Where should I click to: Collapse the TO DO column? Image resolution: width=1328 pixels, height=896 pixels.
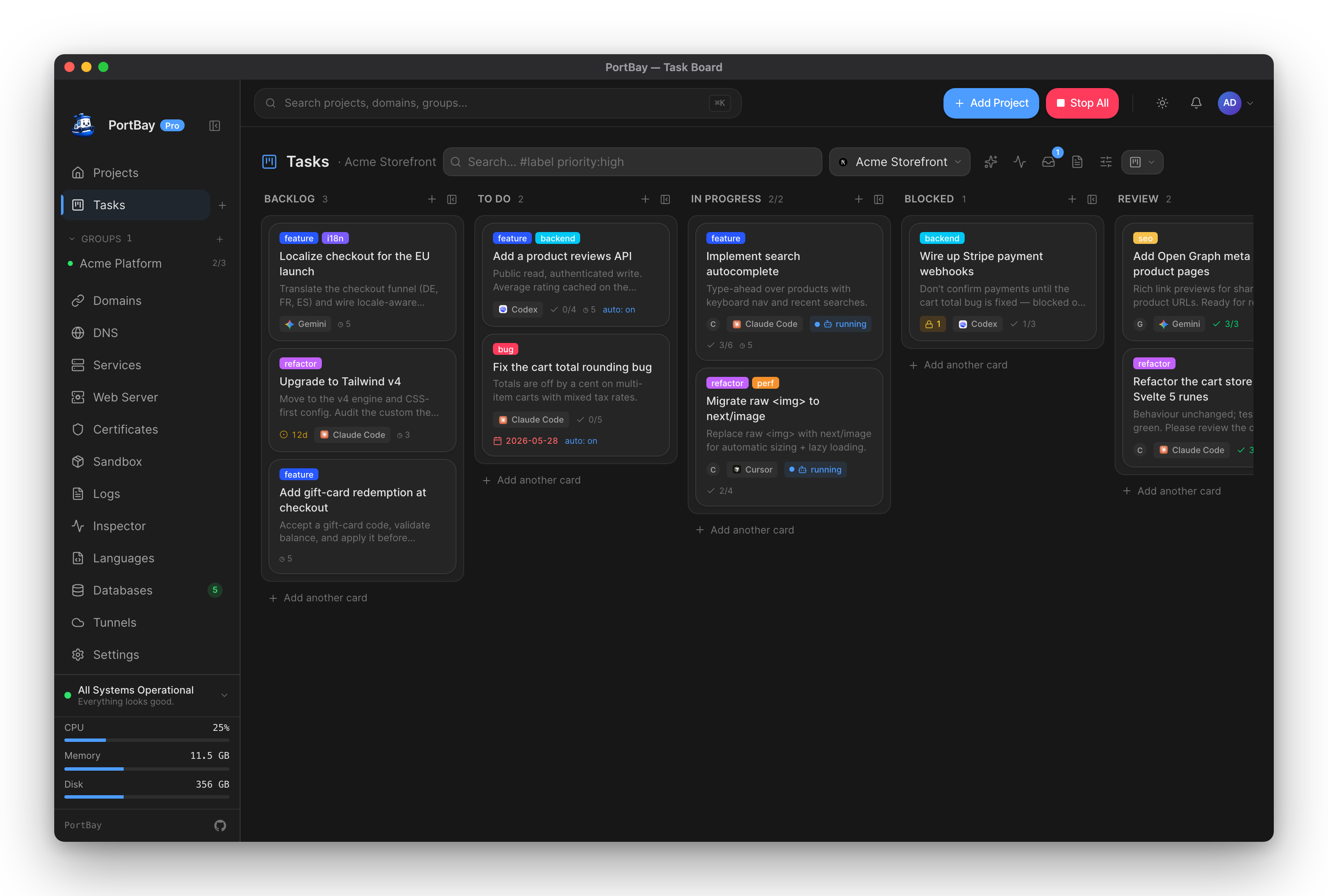(x=665, y=199)
